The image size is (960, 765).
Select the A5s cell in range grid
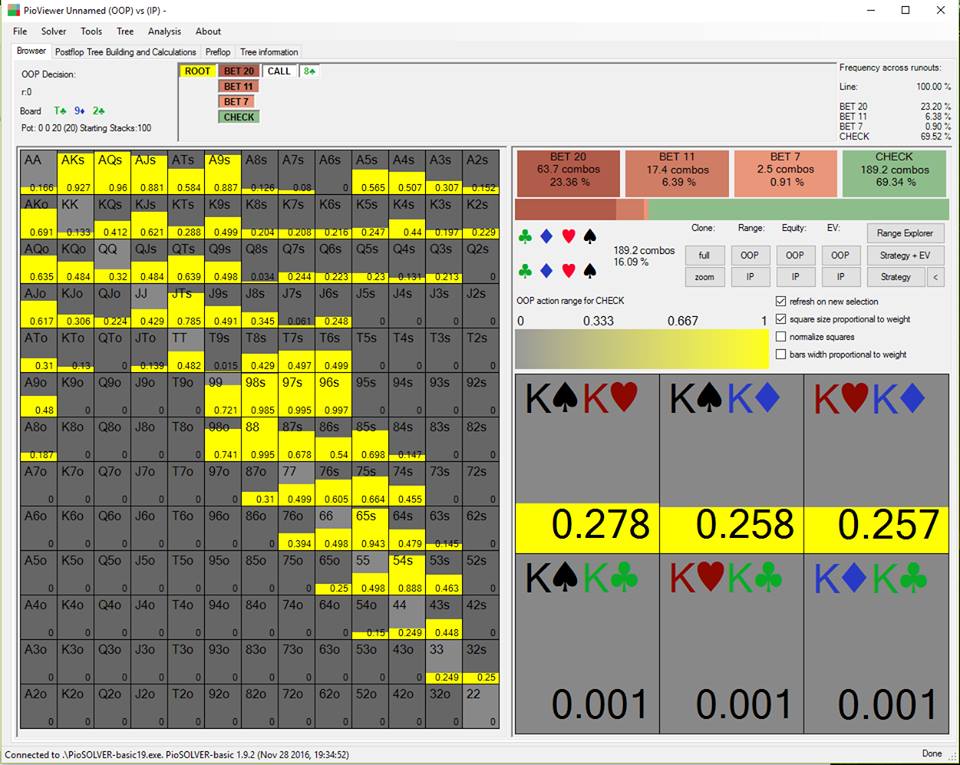(x=370, y=173)
